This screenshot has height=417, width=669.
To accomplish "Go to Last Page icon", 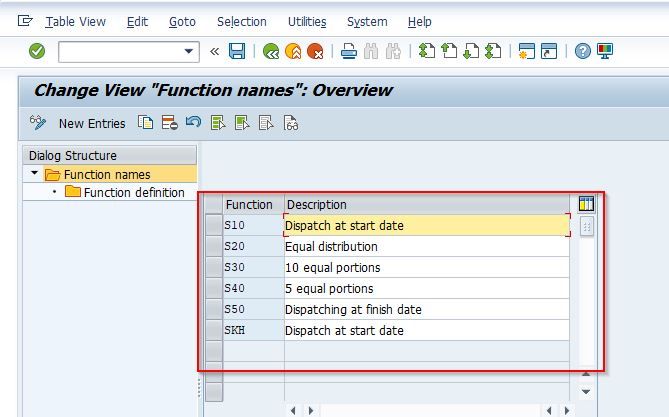I will click(x=493, y=51).
